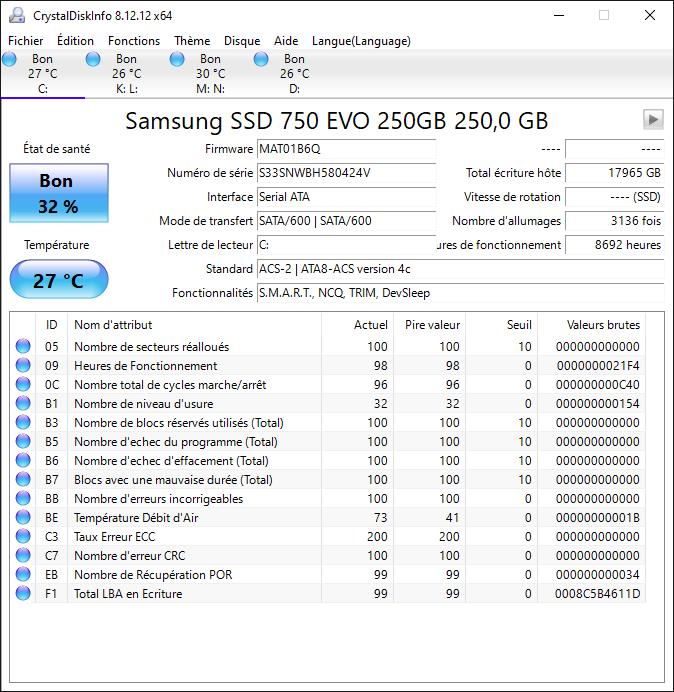This screenshot has width=674, height=692.
Task: Open the Fichier menu
Action: 26,41
